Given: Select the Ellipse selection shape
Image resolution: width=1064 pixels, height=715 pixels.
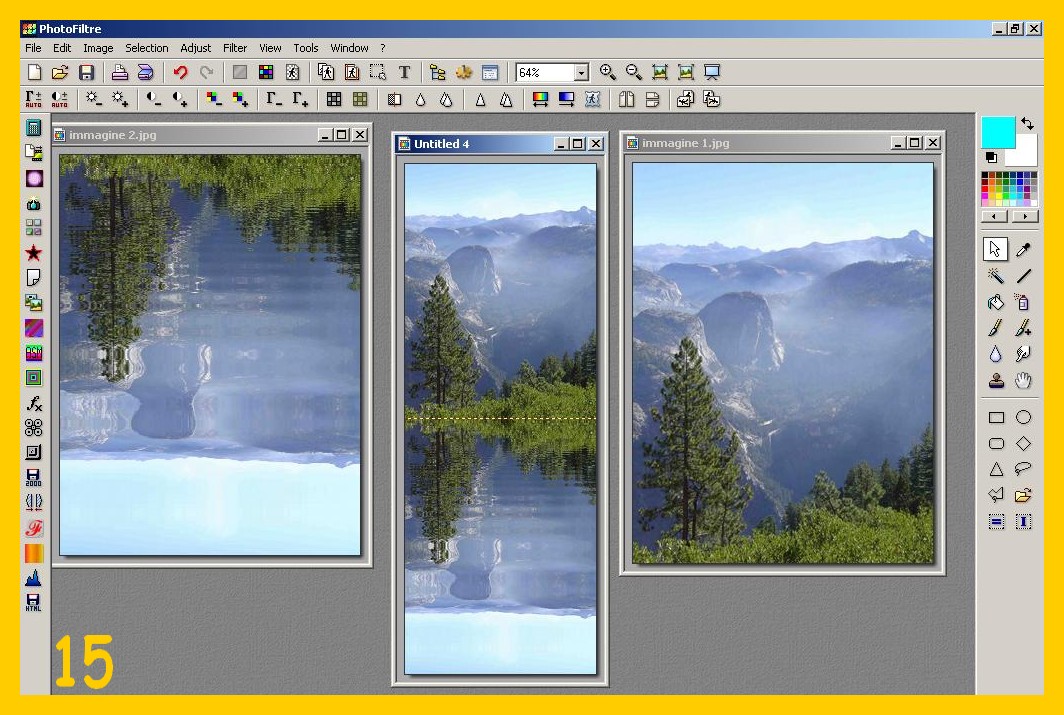Looking at the screenshot, I should 1023,418.
